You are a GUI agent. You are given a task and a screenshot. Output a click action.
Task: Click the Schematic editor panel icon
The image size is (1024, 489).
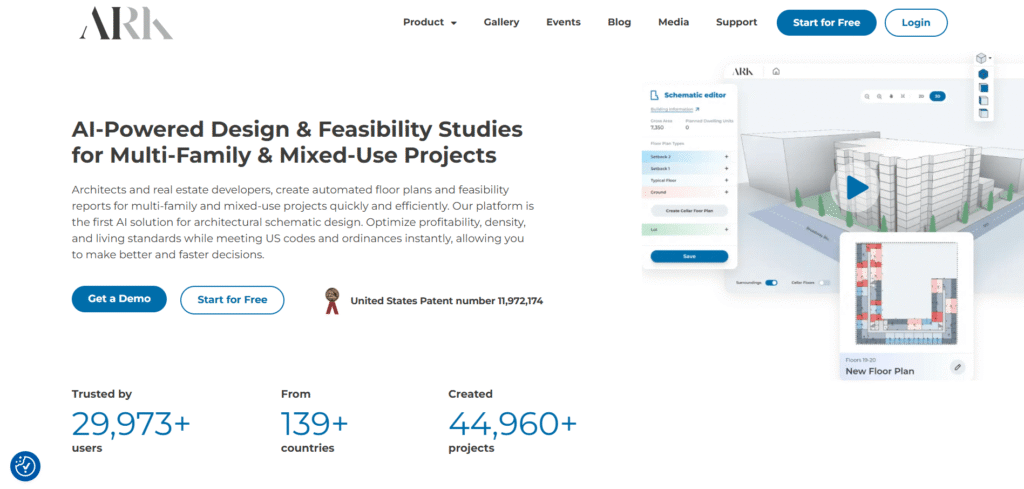point(655,95)
